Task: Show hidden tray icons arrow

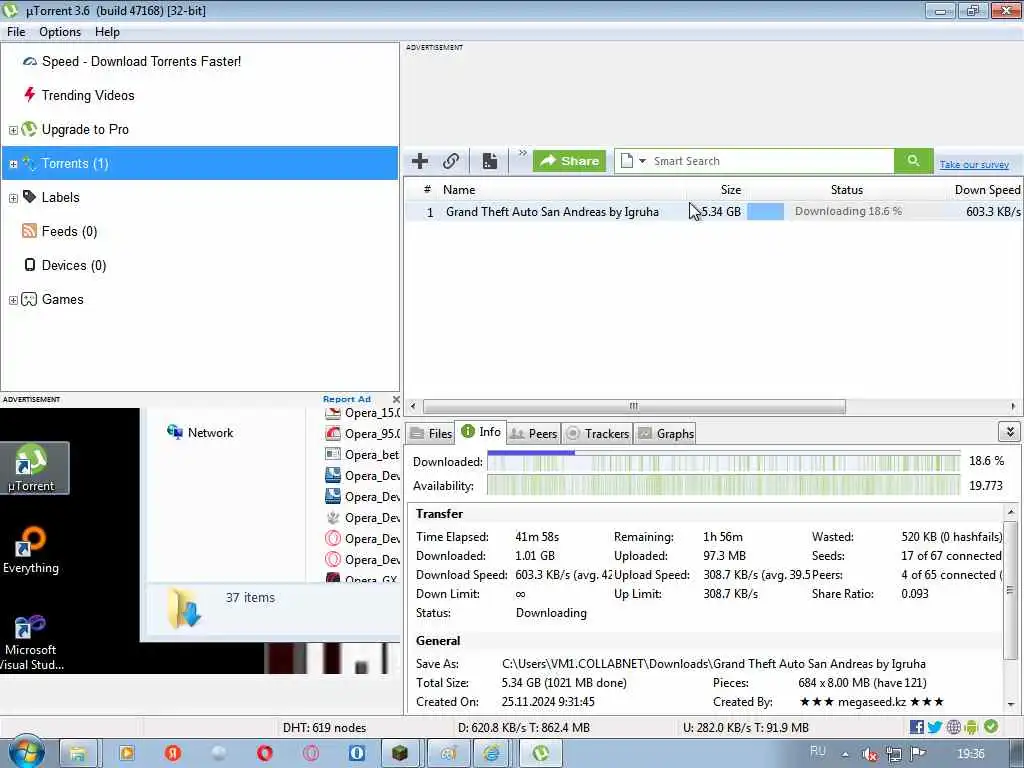Action: coord(845,754)
